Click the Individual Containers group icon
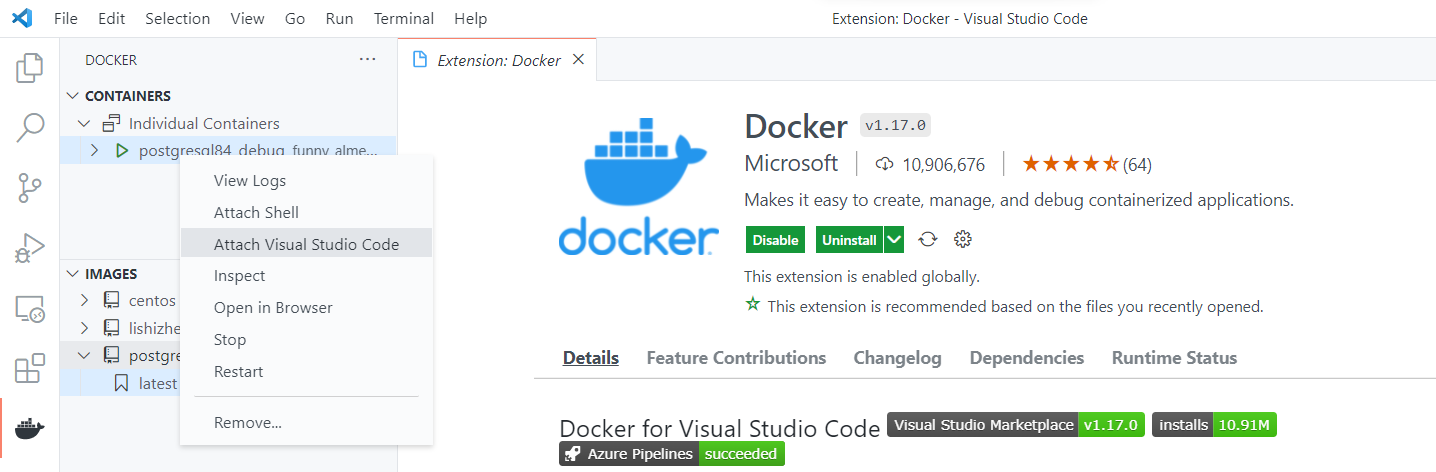This screenshot has width=1436, height=472. coord(111,124)
